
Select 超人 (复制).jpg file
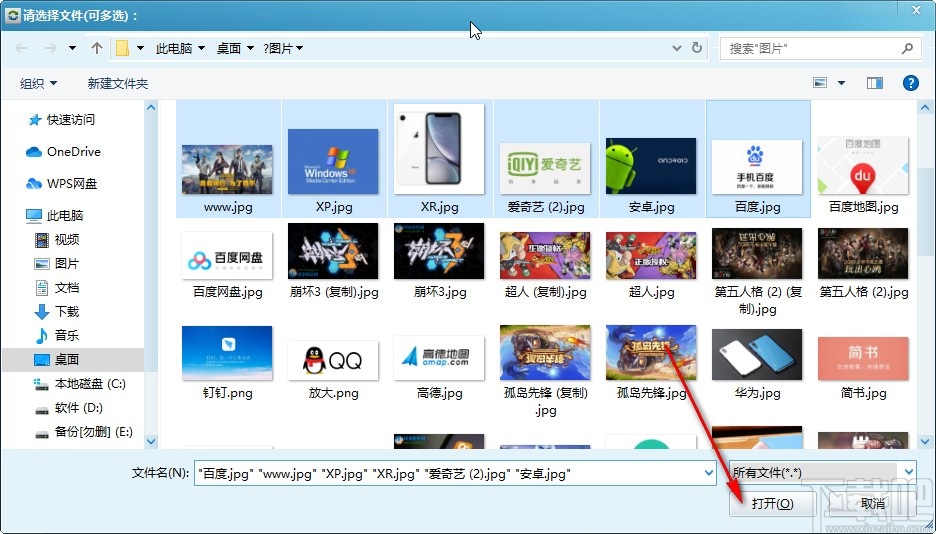tap(545, 266)
